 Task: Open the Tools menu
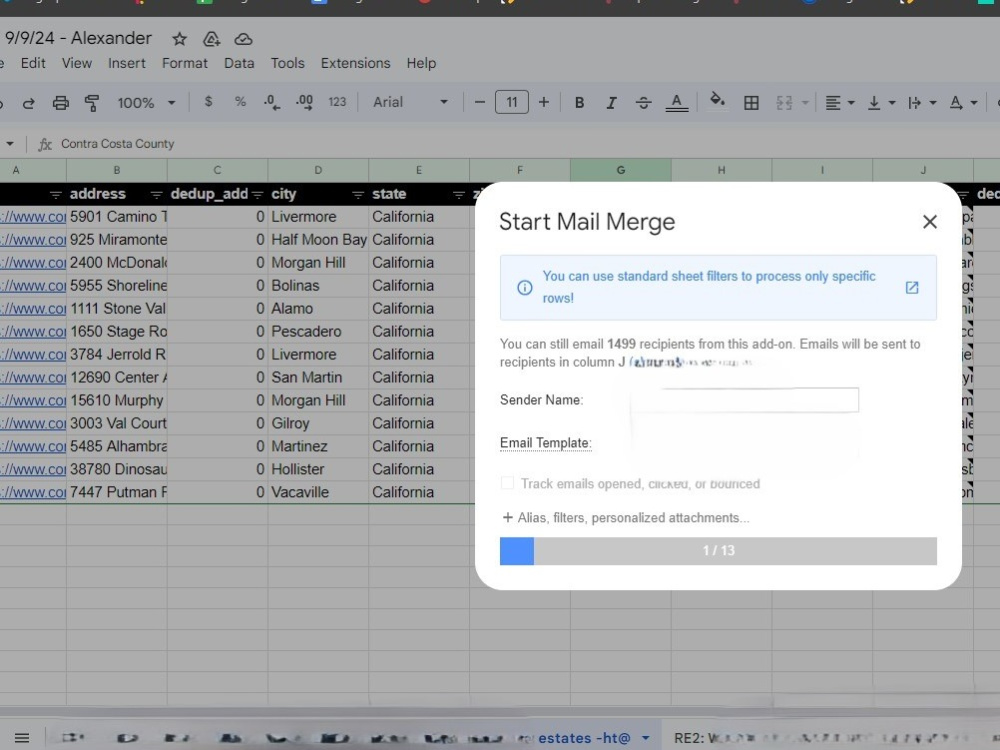coord(288,63)
